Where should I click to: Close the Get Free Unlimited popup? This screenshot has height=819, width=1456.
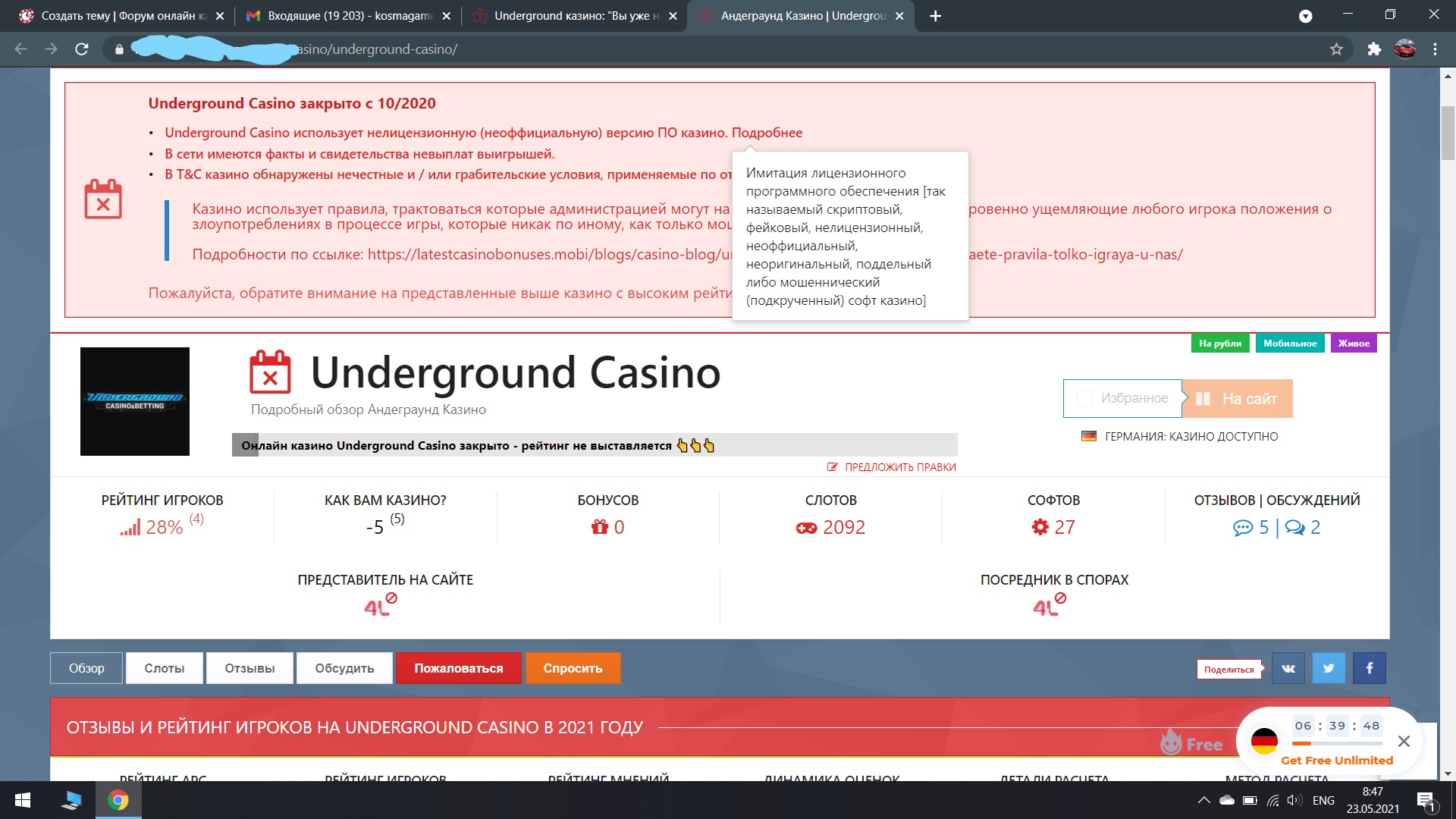[x=1404, y=741]
